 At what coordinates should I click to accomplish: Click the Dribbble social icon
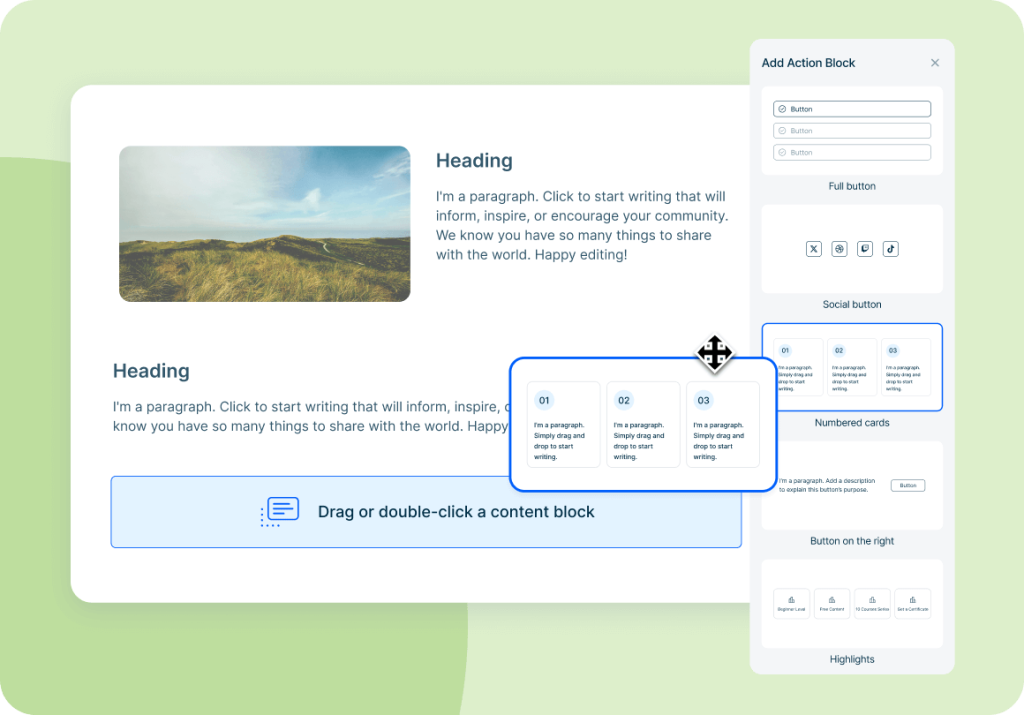coord(839,249)
